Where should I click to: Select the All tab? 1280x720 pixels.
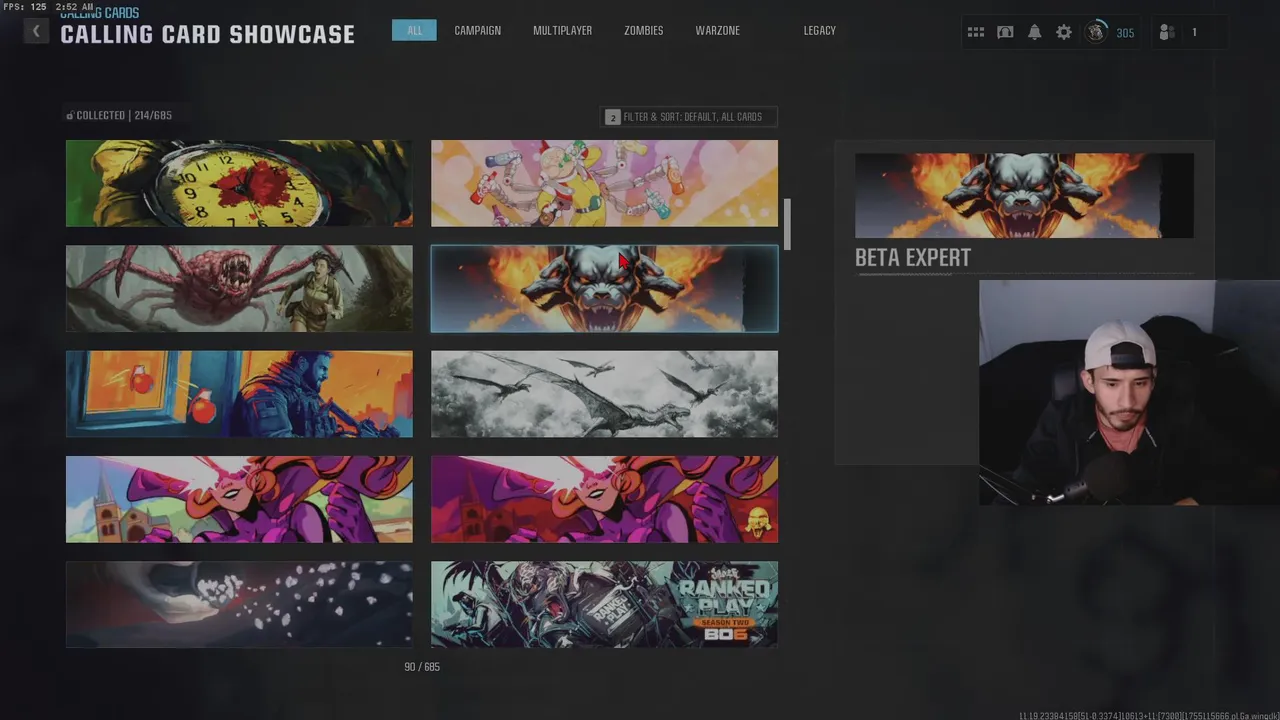click(414, 30)
